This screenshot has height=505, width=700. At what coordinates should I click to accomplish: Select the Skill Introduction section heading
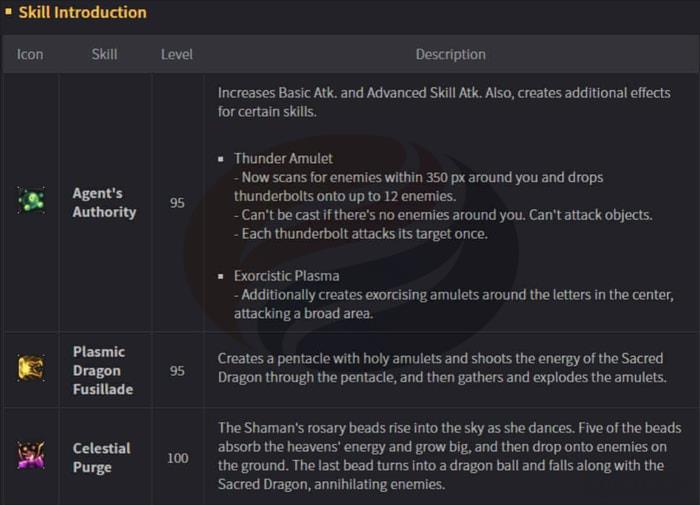click(82, 13)
